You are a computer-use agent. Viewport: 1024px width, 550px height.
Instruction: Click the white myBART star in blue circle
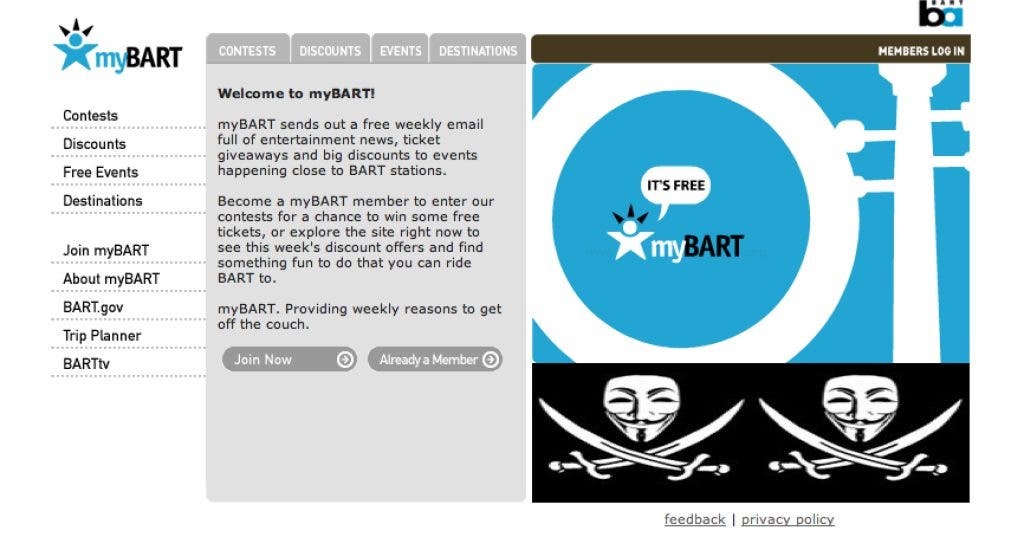tap(630, 233)
